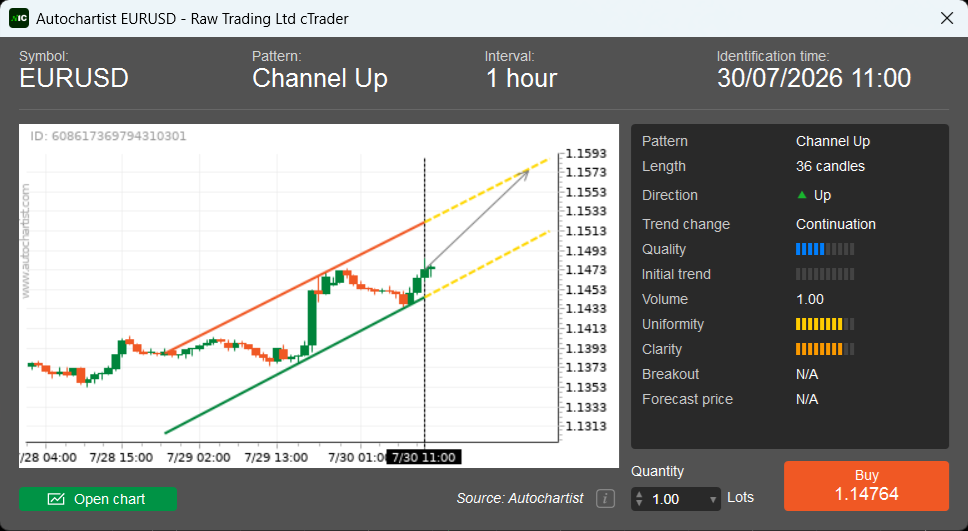Screen dimensions: 968x531
Task: Open the Autochartist source info icon
Action: [x=605, y=498]
